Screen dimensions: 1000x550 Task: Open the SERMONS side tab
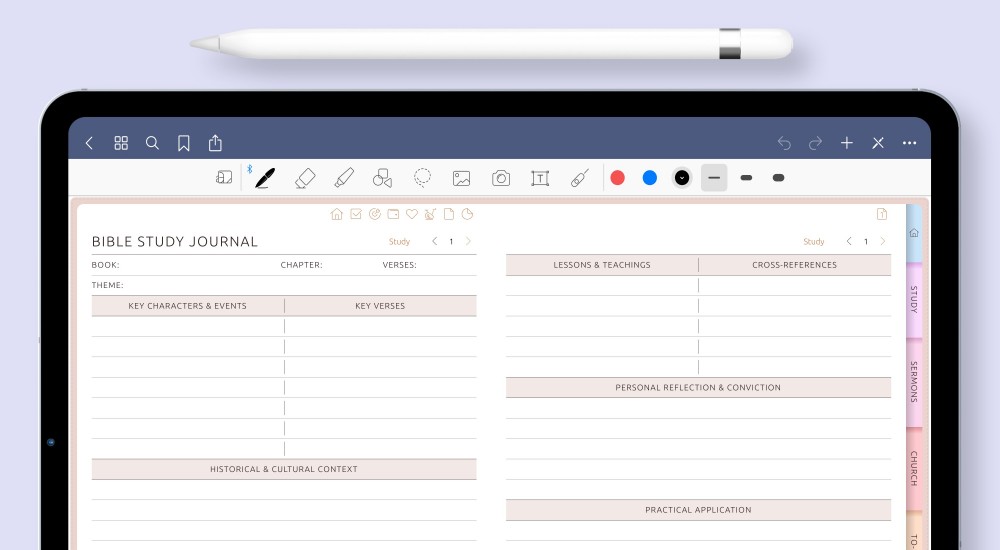[914, 382]
